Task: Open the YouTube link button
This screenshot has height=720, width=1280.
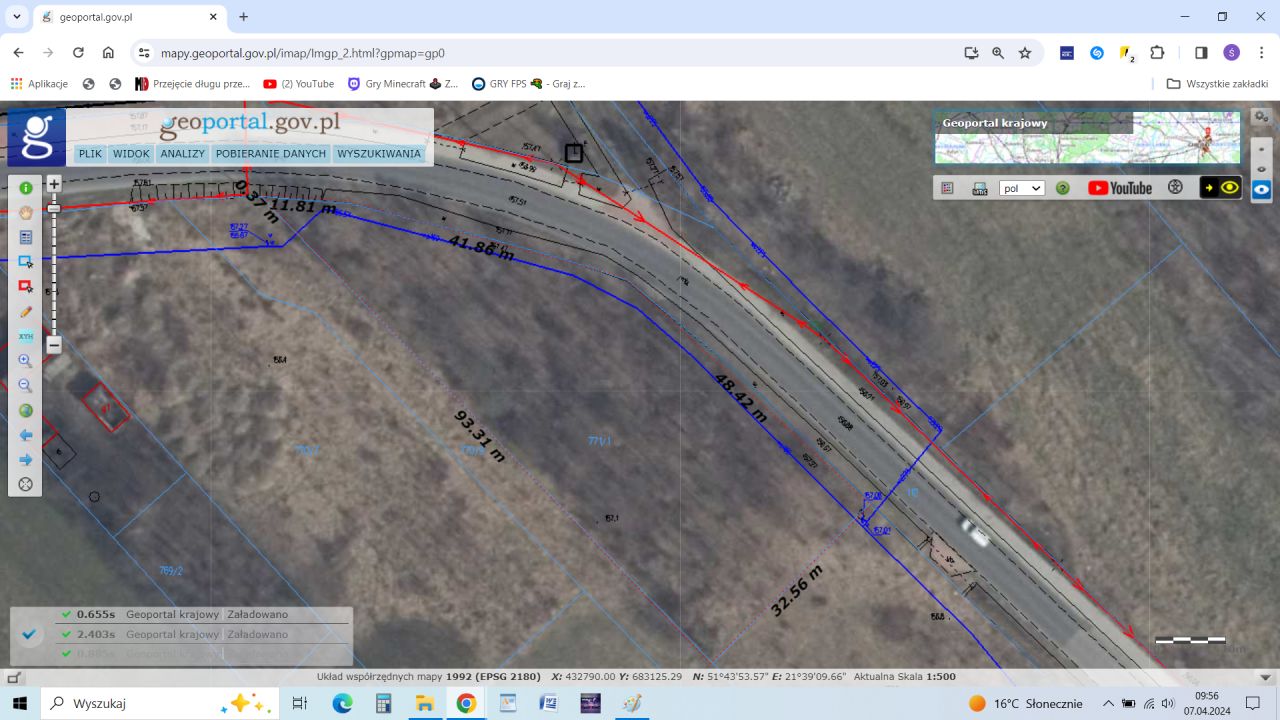Action: click(1120, 188)
